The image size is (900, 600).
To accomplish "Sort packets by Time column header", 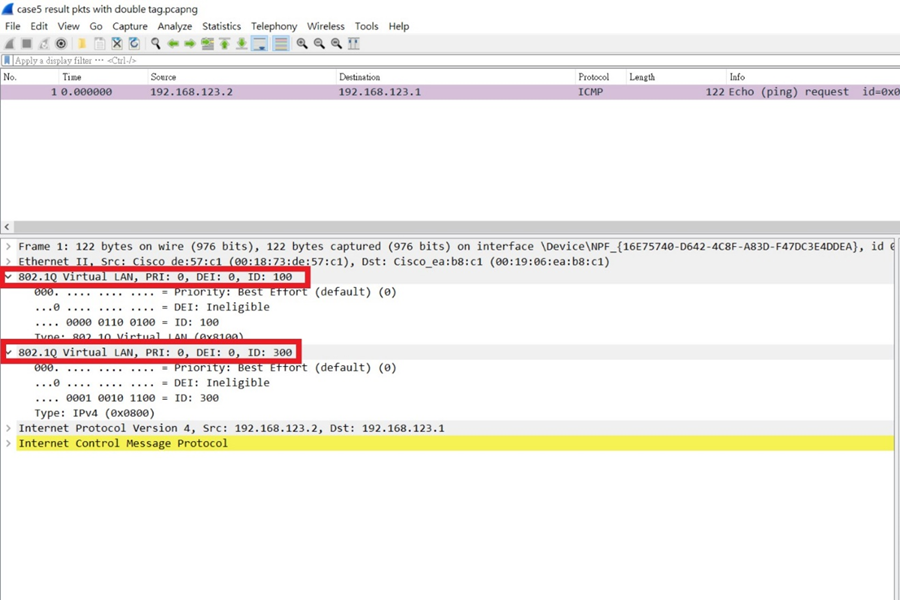I will pos(103,77).
